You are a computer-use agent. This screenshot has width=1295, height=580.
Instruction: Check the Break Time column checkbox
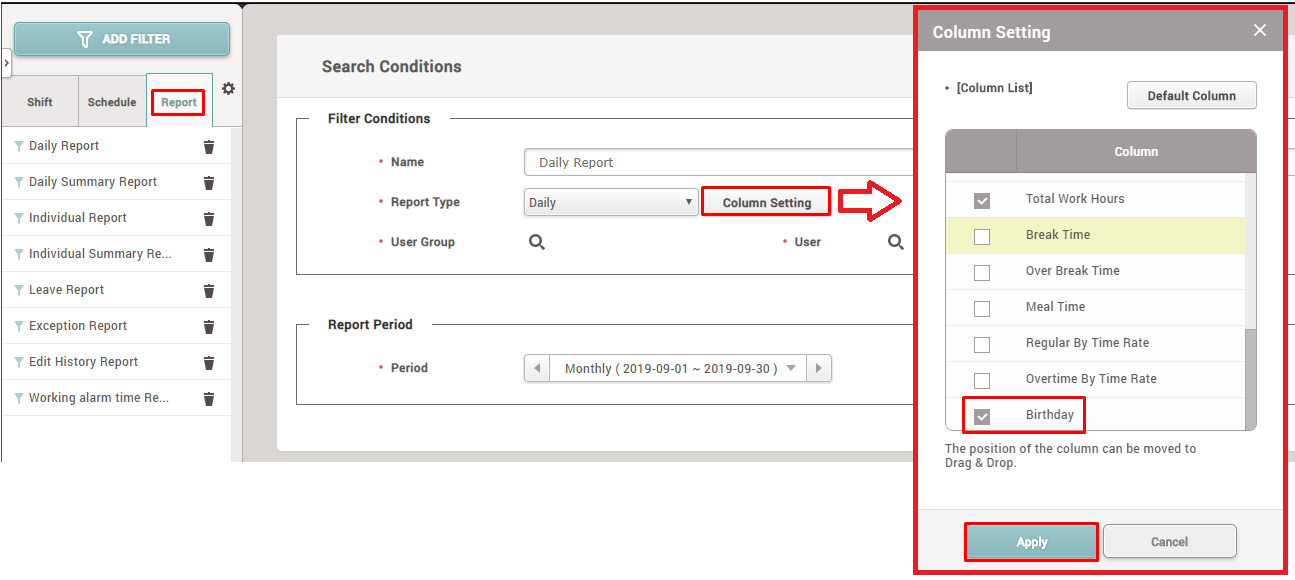pyautogui.click(x=982, y=236)
